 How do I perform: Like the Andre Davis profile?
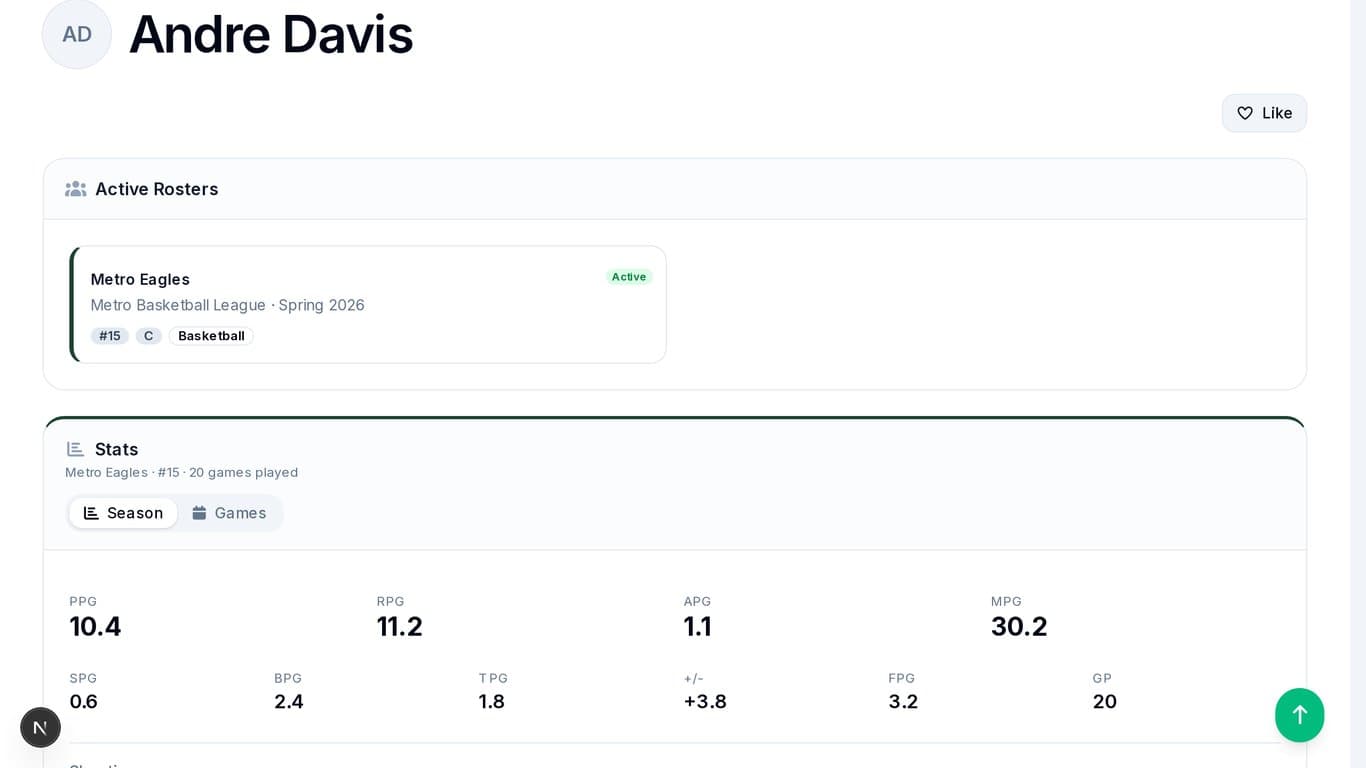(1264, 113)
